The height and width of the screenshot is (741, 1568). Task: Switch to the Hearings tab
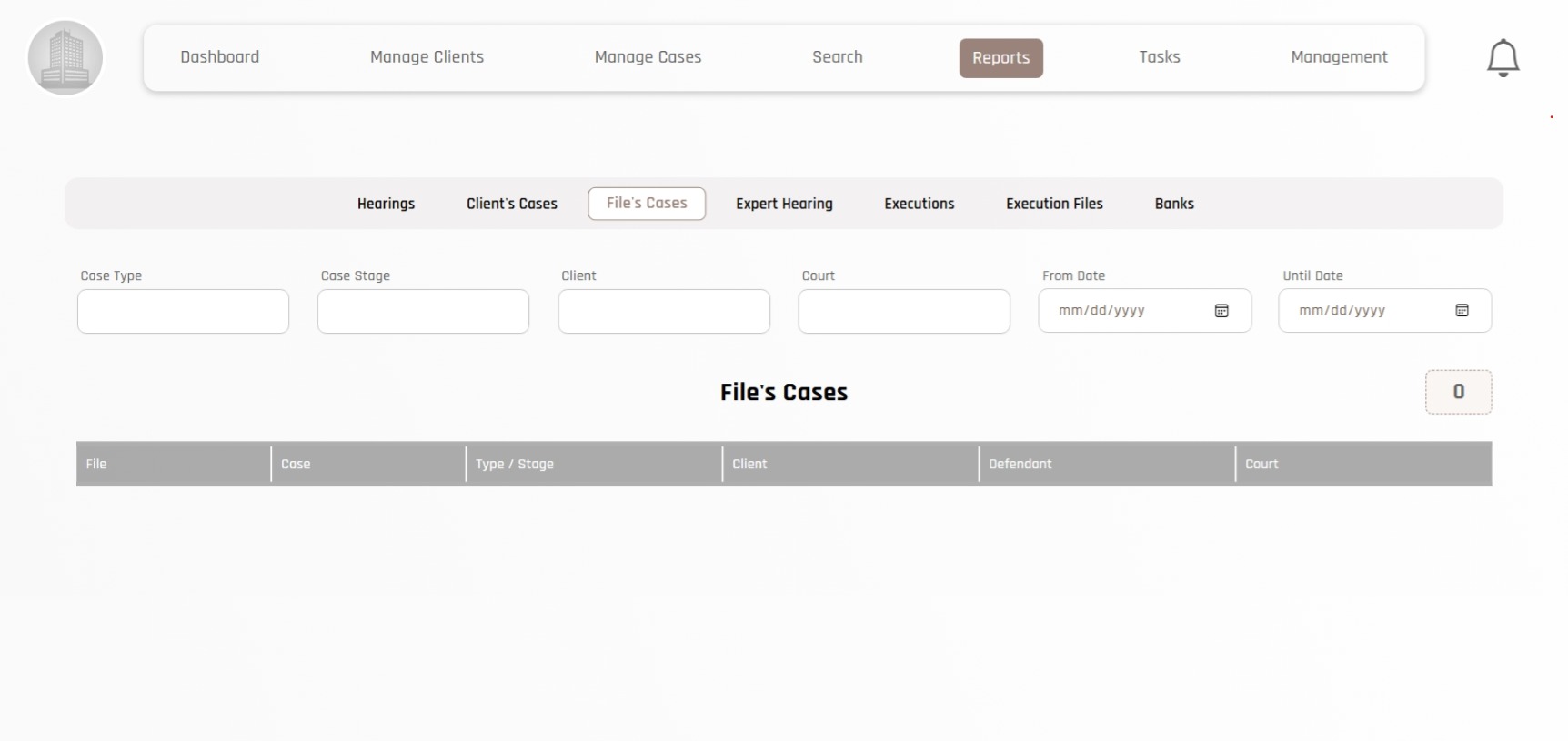pos(386,204)
